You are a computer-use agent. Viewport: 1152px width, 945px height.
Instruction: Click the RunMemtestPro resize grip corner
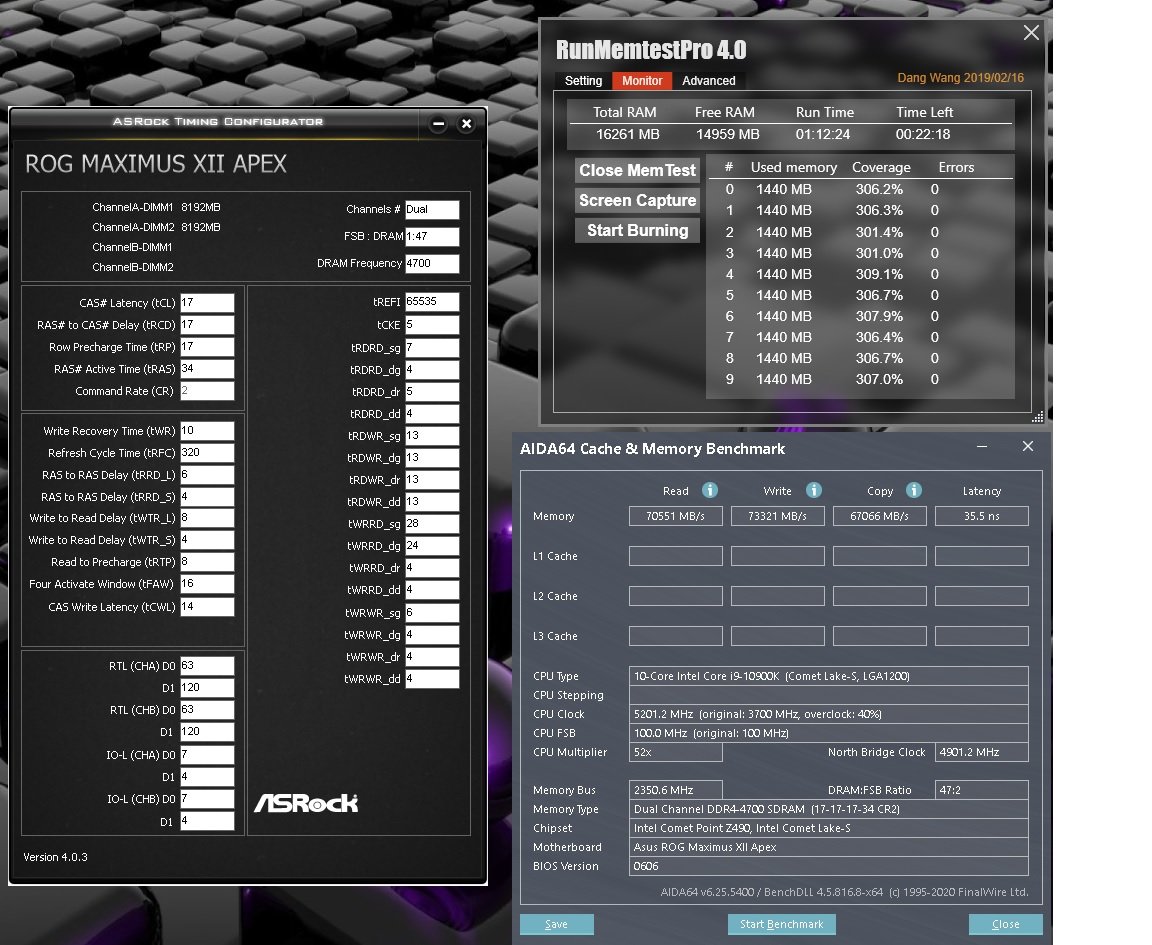[x=1037, y=417]
